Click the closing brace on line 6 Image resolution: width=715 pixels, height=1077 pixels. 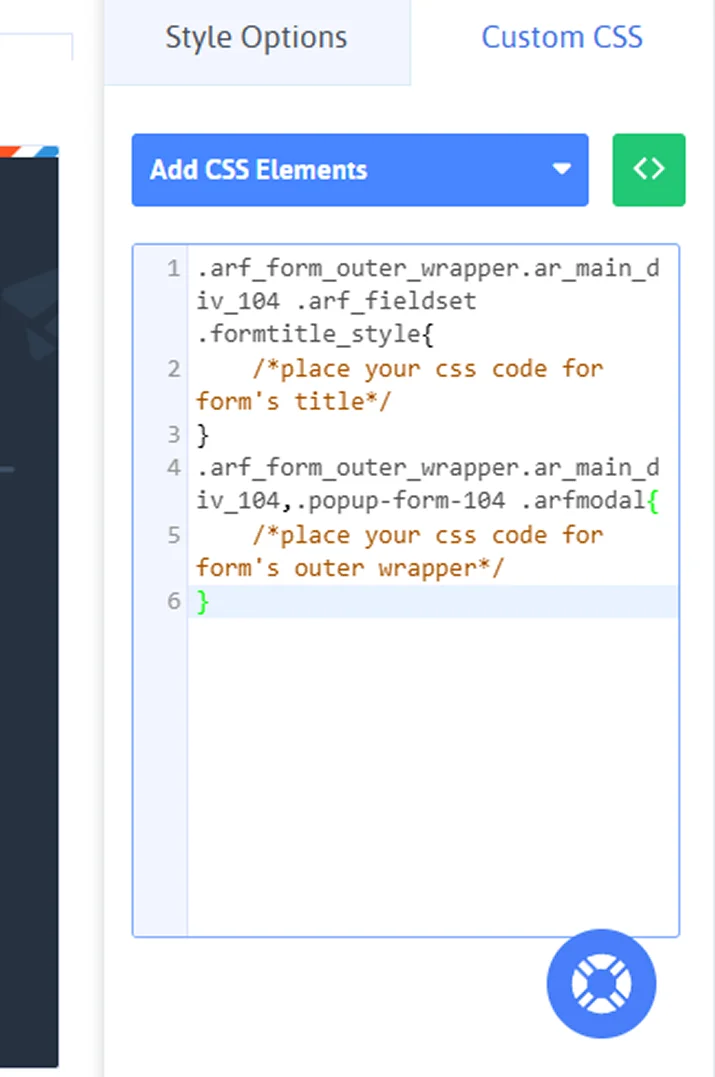point(203,602)
